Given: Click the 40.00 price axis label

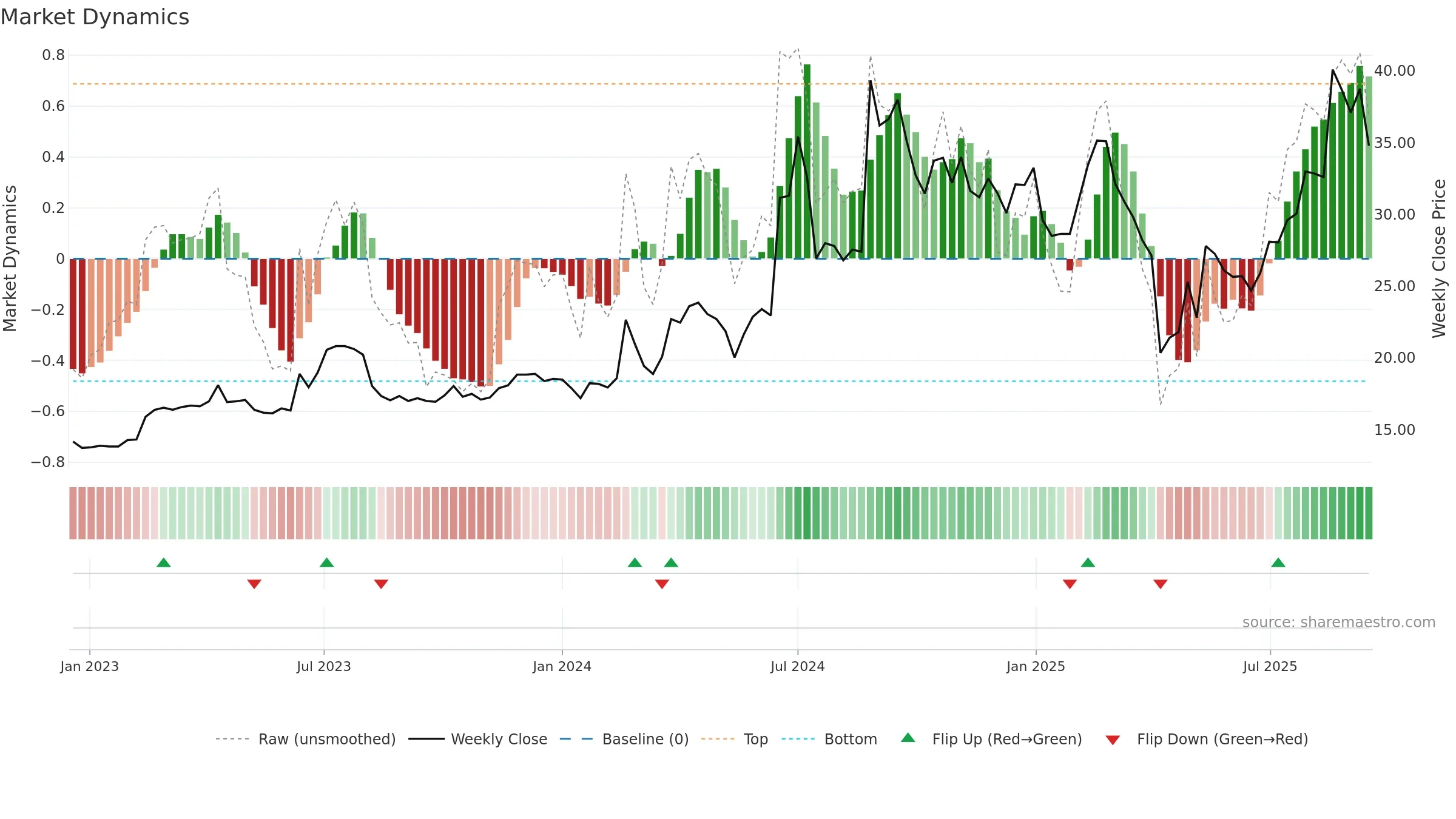Looking at the screenshot, I should 1395,70.
